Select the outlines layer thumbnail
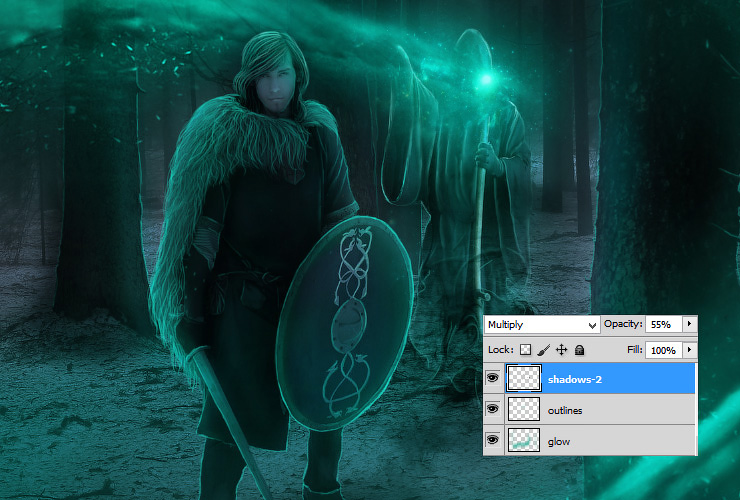The height and width of the screenshot is (500, 740). (x=524, y=409)
